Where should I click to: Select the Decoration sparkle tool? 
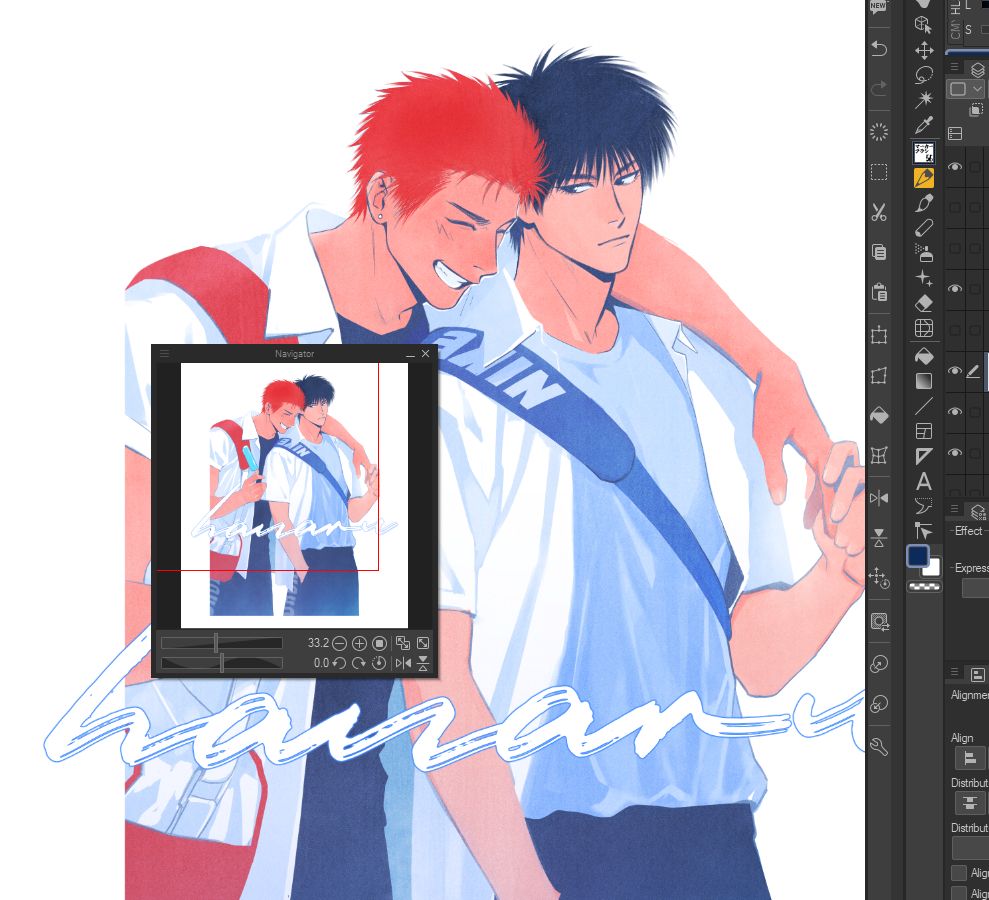click(x=924, y=278)
